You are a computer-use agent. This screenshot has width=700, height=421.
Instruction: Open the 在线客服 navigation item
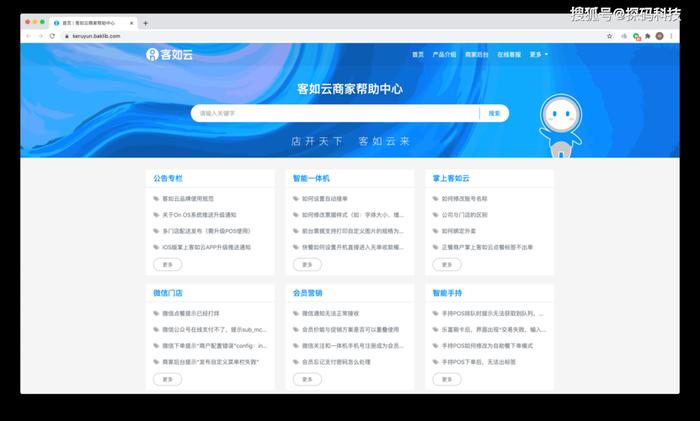coord(509,54)
